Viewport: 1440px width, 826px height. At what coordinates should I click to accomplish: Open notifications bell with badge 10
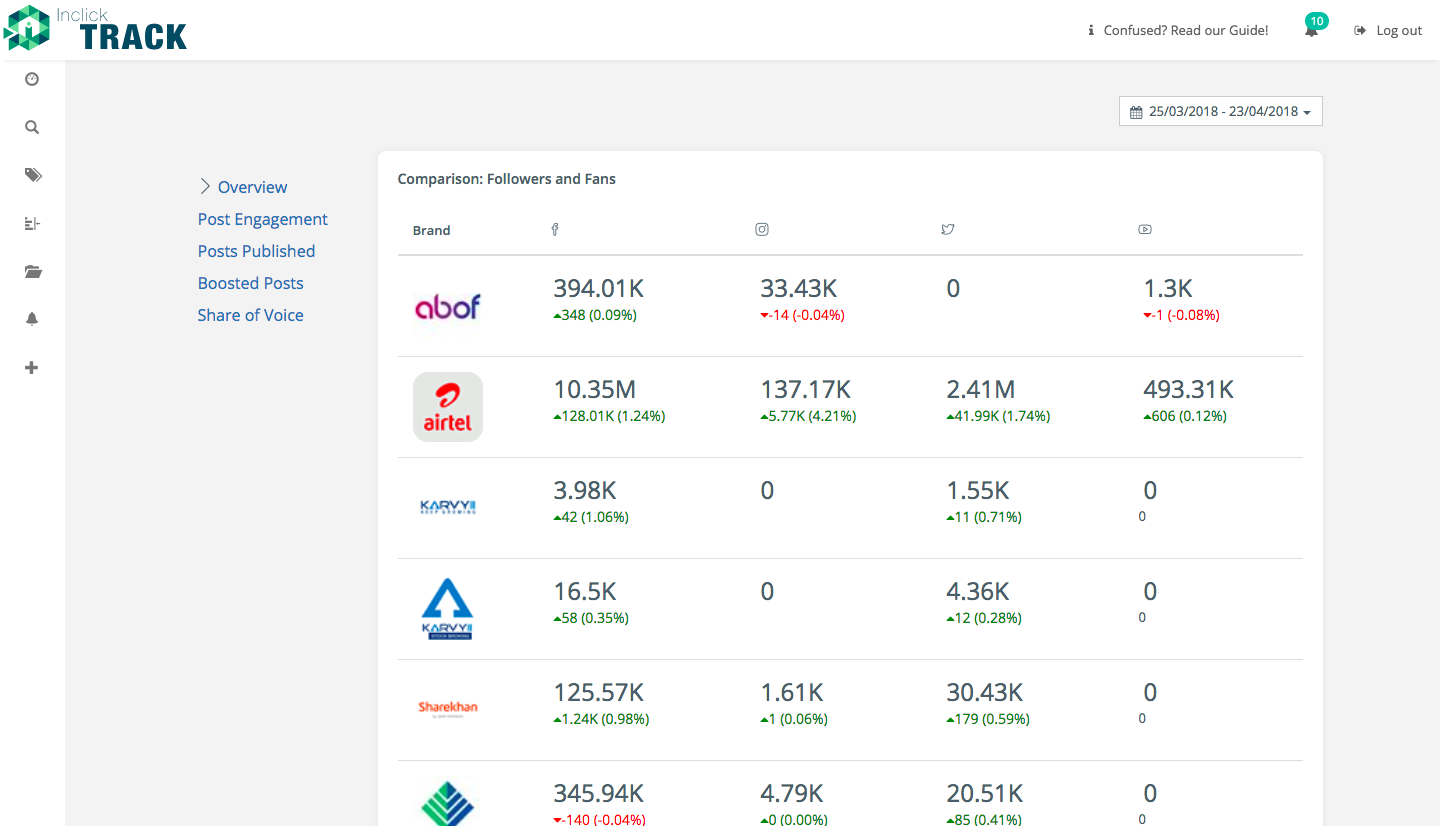tap(1312, 29)
